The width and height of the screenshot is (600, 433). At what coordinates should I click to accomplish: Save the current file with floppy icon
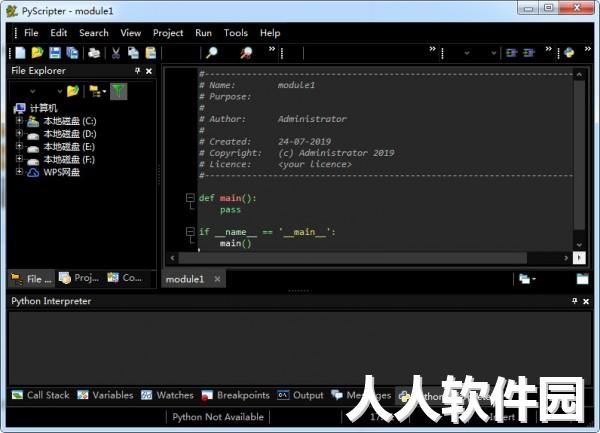[55, 53]
